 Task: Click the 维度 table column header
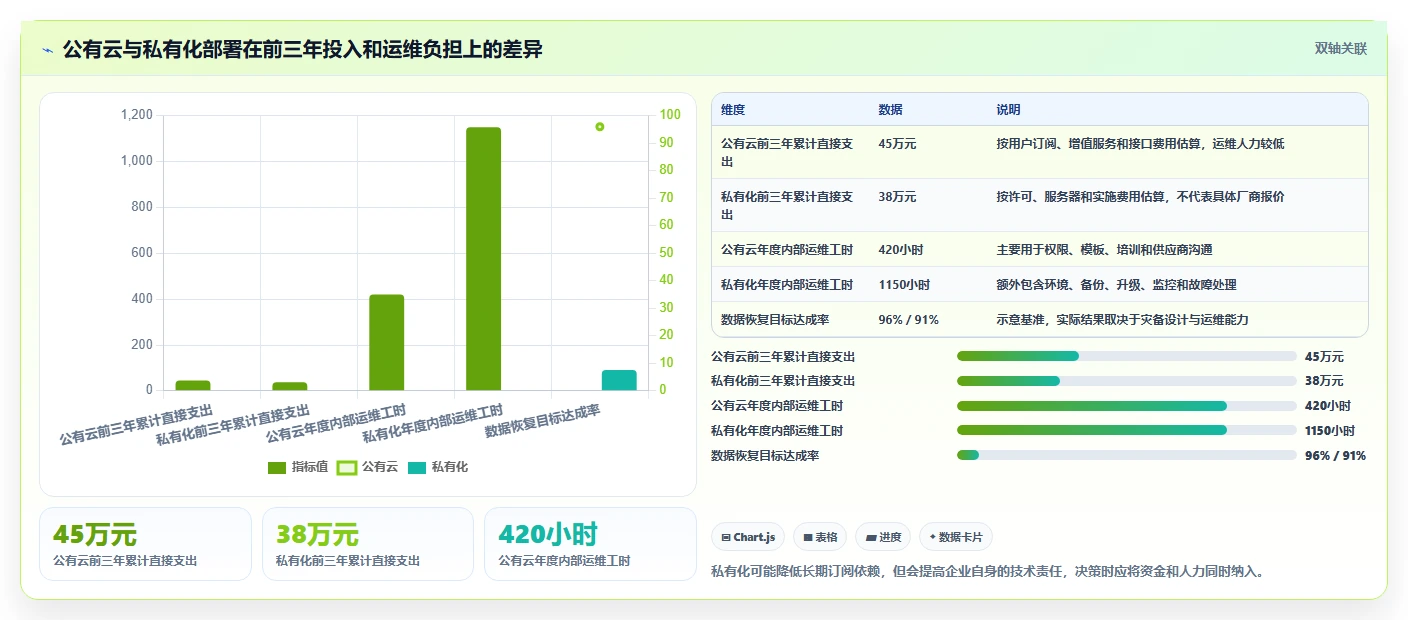(733, 110)
